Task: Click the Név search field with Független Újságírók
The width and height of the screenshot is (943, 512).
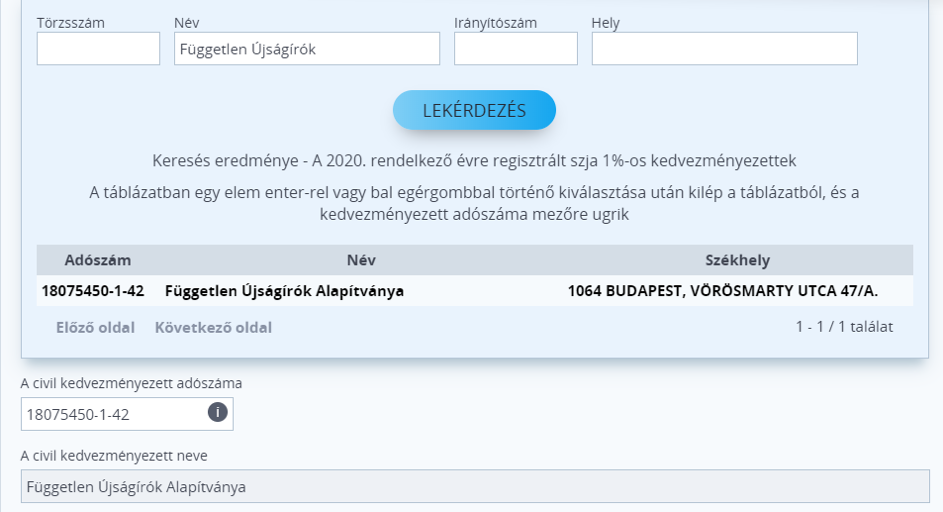Action: (x=306, y=49)
